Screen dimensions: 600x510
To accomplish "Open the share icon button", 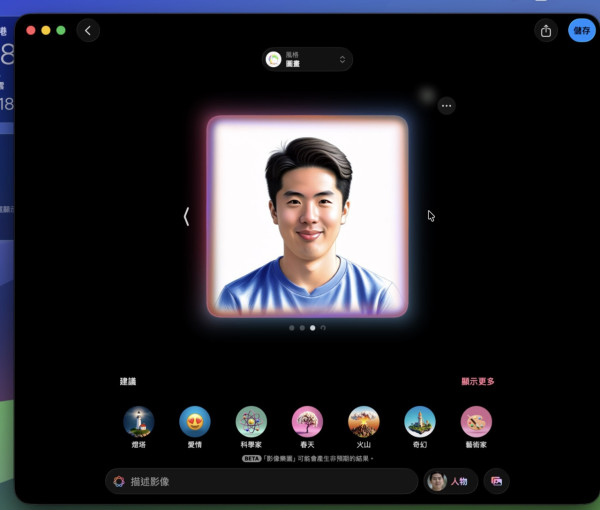I will (x=546, y=31).
